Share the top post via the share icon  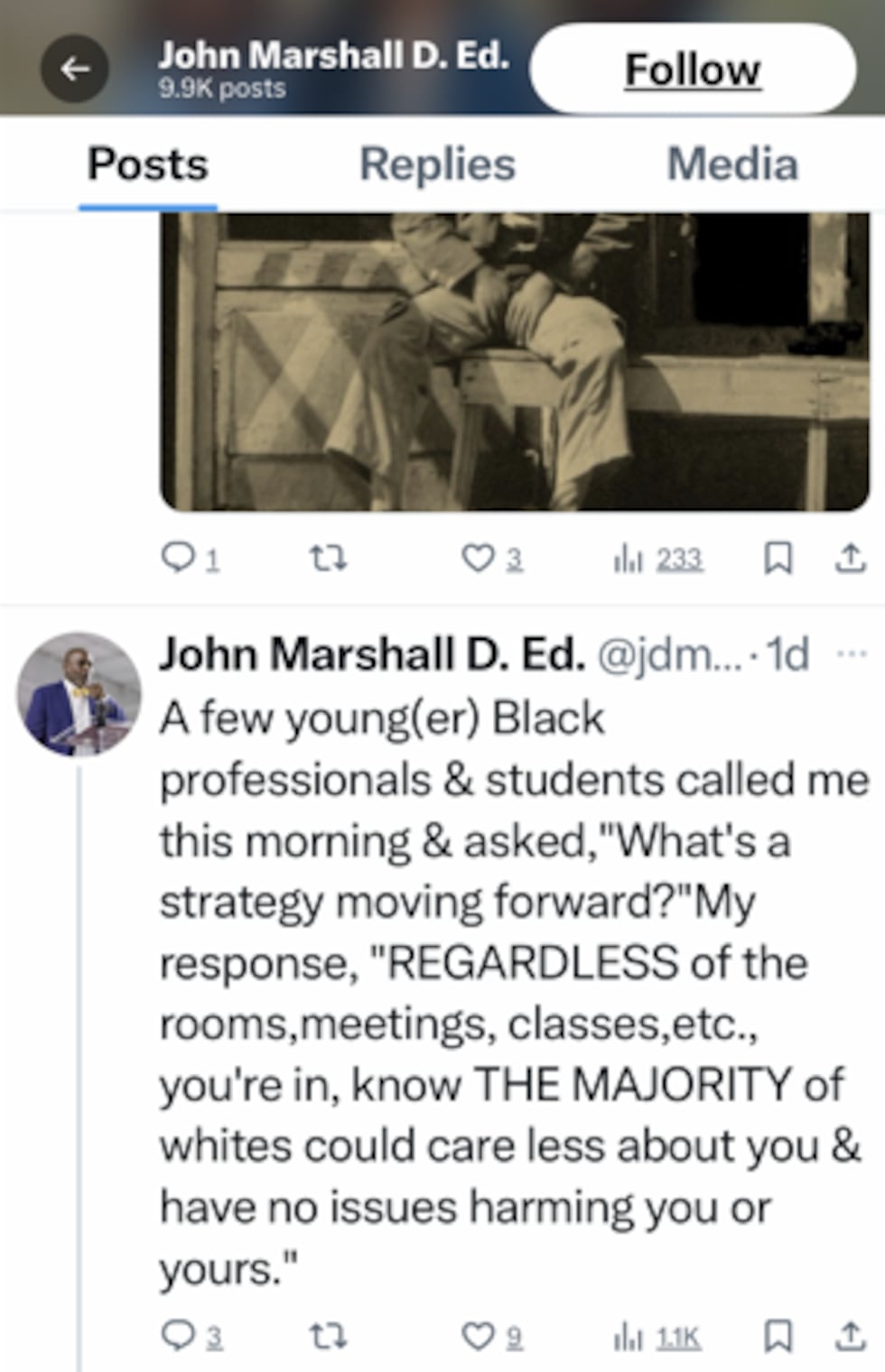[x=849, y=560]
